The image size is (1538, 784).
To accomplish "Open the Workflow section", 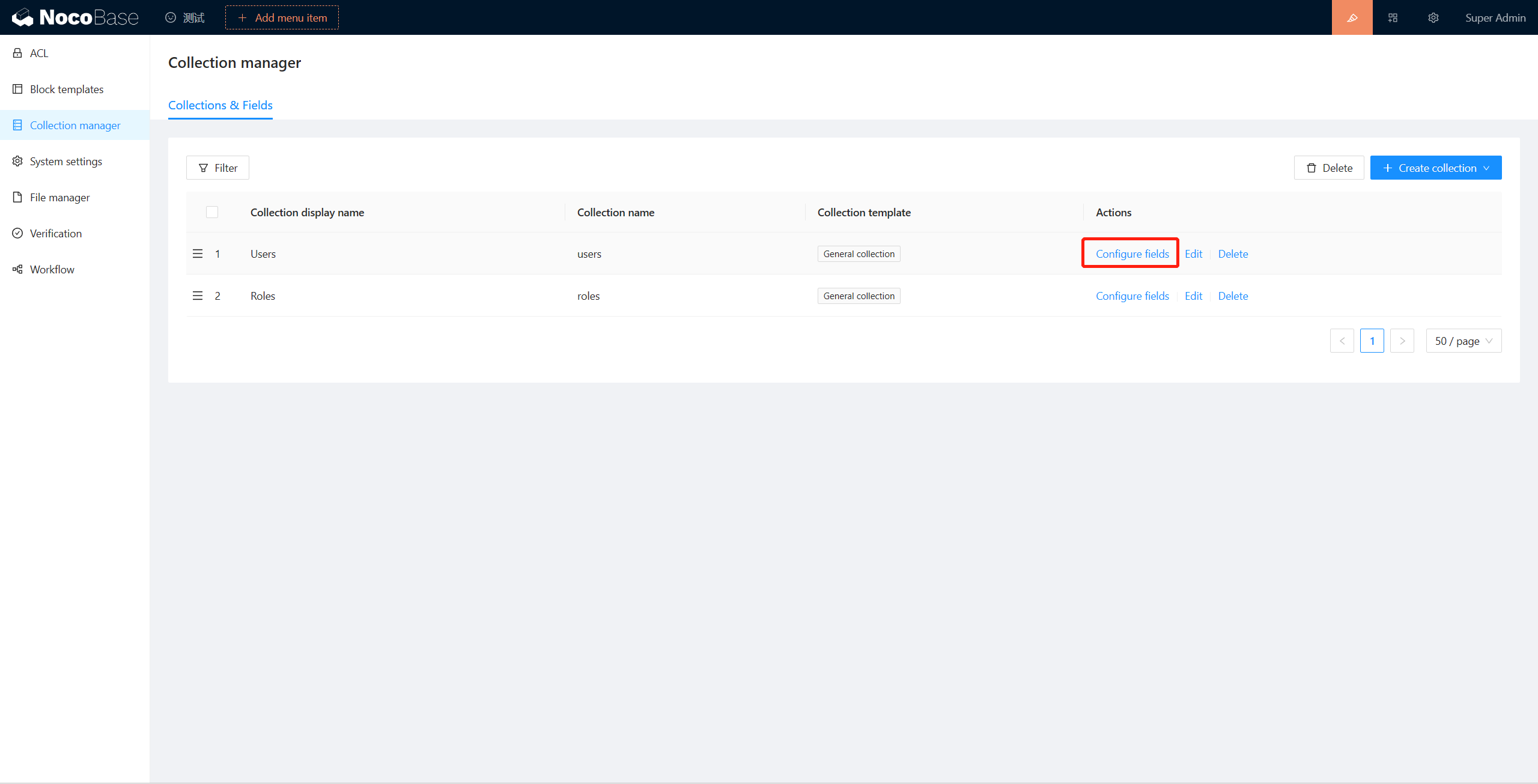I will [52, 269].
